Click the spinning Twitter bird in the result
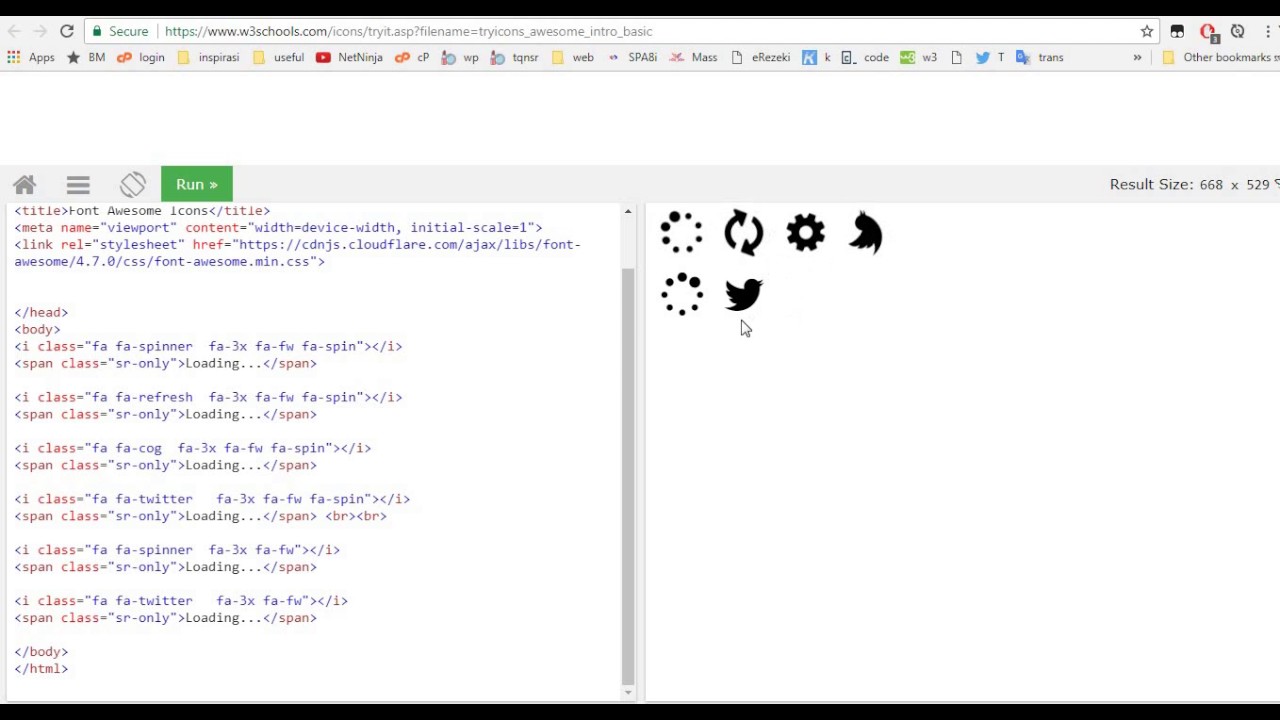1280x720 pixels. (x=867, y=233)
